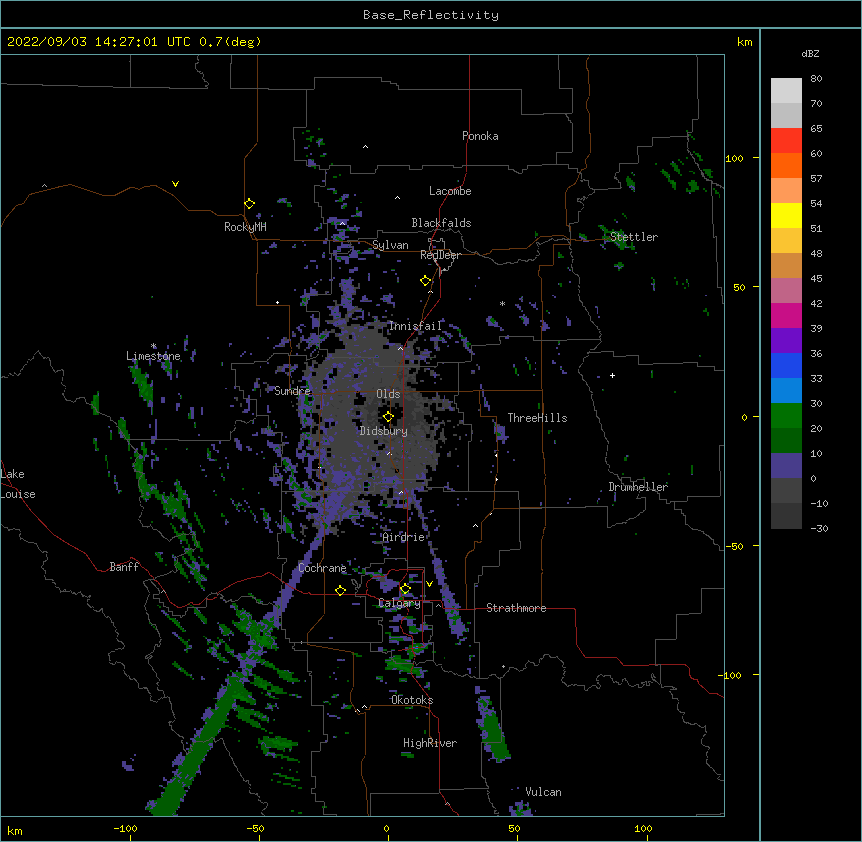
Task: Select the Blackfalds label
Action: [441, 223]
